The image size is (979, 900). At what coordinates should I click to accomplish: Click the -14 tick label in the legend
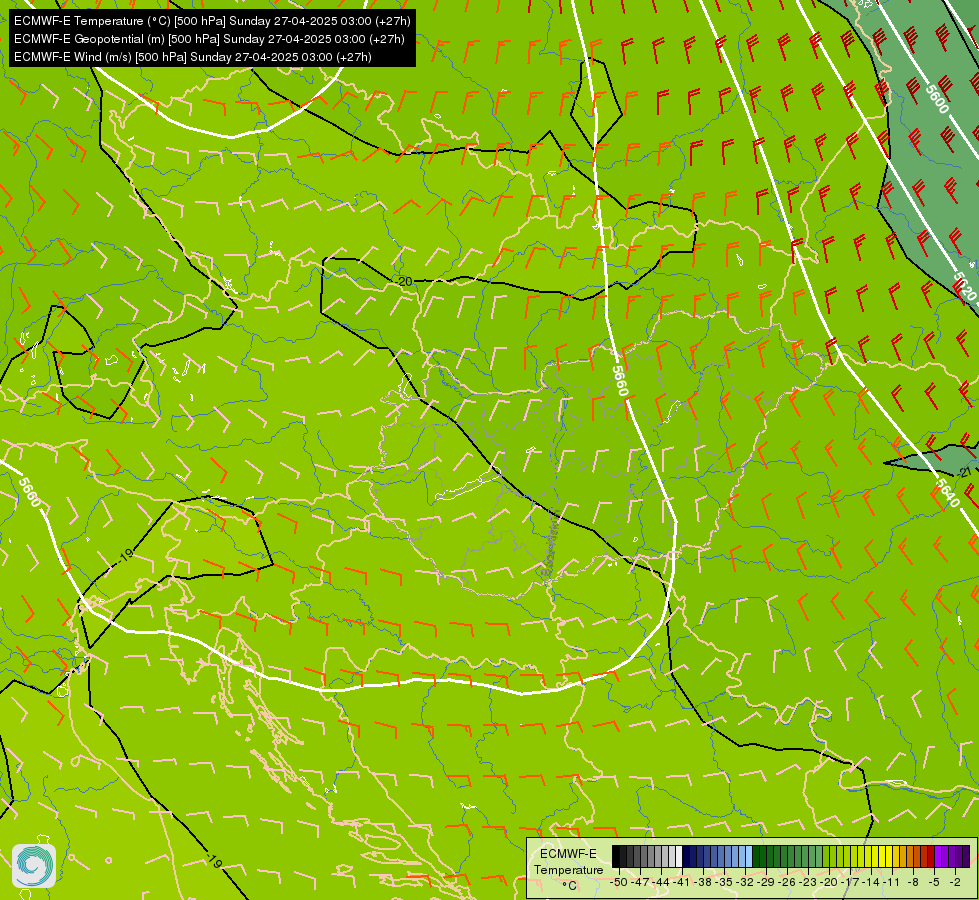[870, 882]
